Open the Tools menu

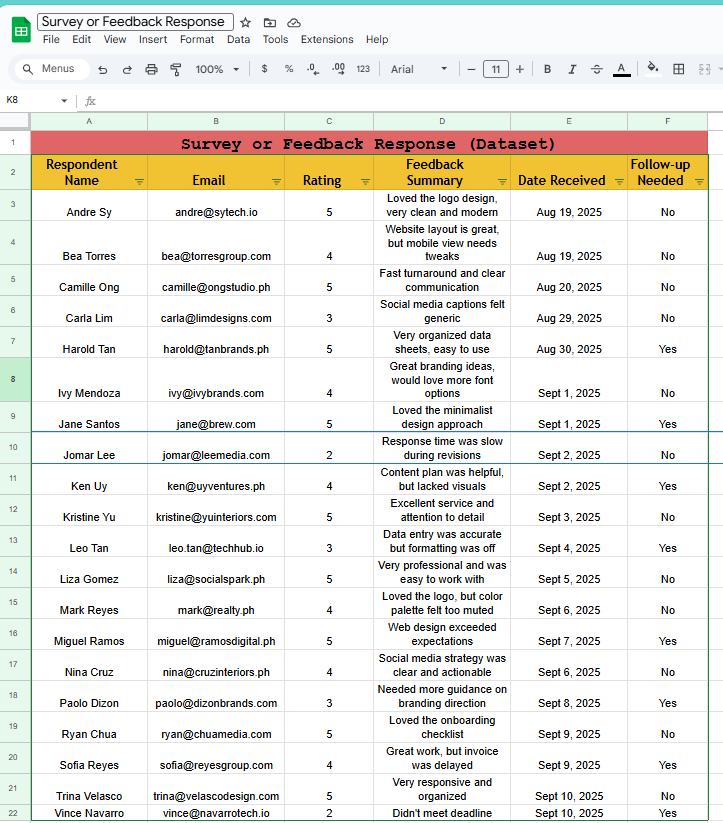[x=275, y=39]
